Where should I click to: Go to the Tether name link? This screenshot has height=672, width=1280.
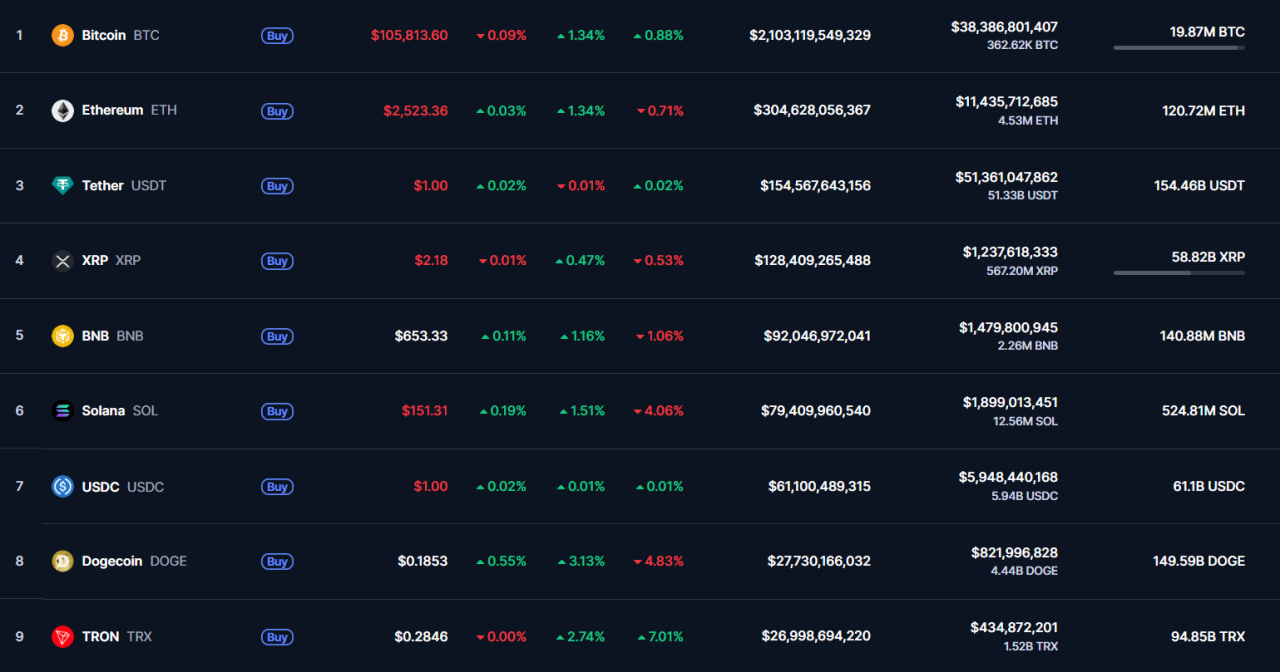click(x=103, y=185)
